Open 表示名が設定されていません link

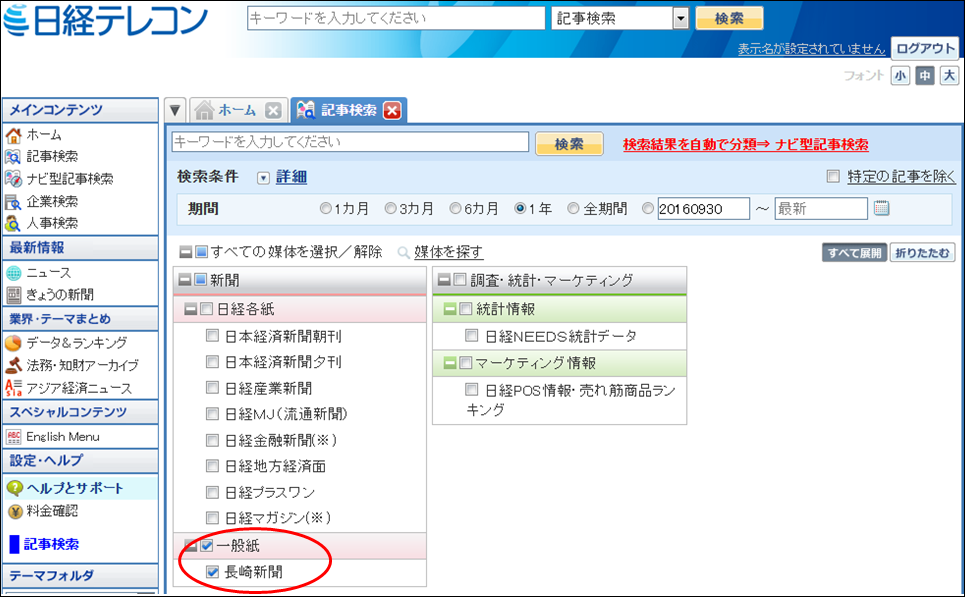point(811,49)
